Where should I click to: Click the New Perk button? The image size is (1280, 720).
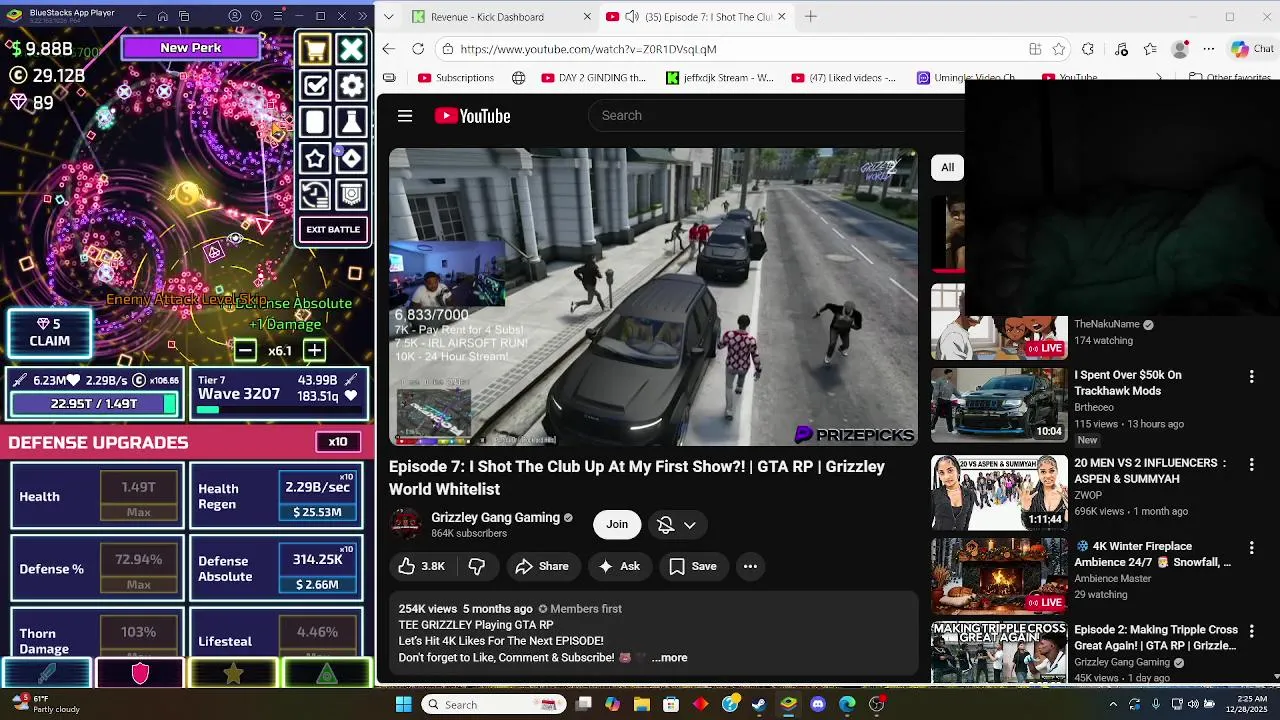click(x=191, y=48)
